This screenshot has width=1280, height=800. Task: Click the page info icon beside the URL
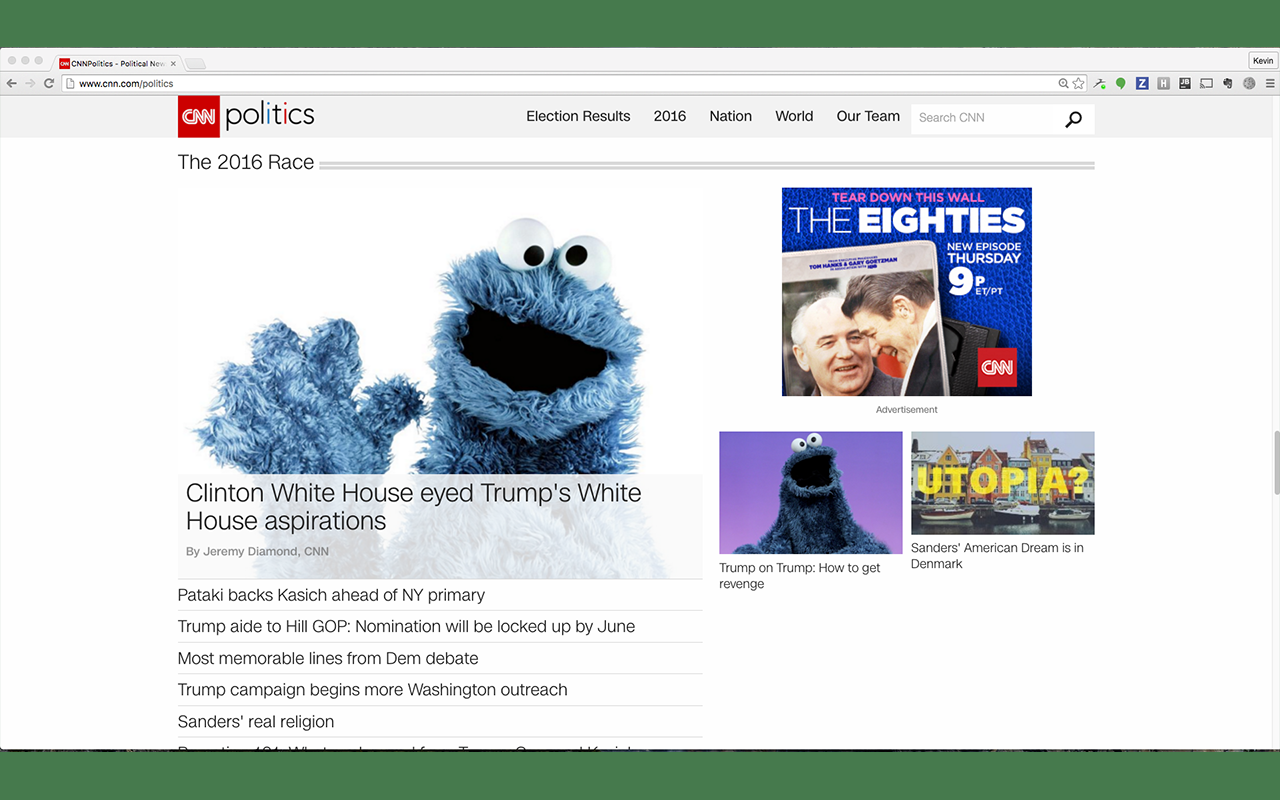[71, 84]
